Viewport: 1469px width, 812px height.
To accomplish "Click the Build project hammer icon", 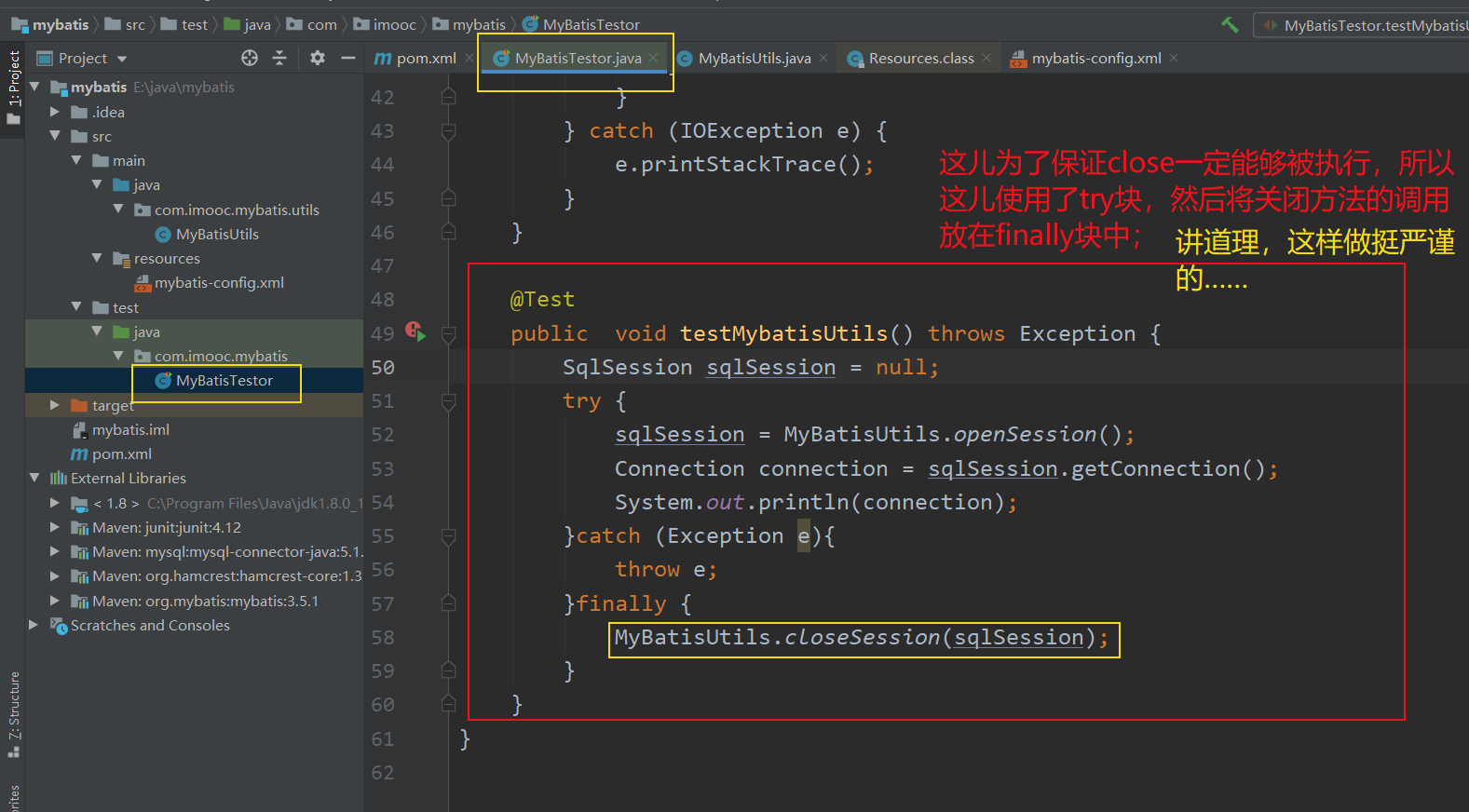I will [x=1230, y=25].
